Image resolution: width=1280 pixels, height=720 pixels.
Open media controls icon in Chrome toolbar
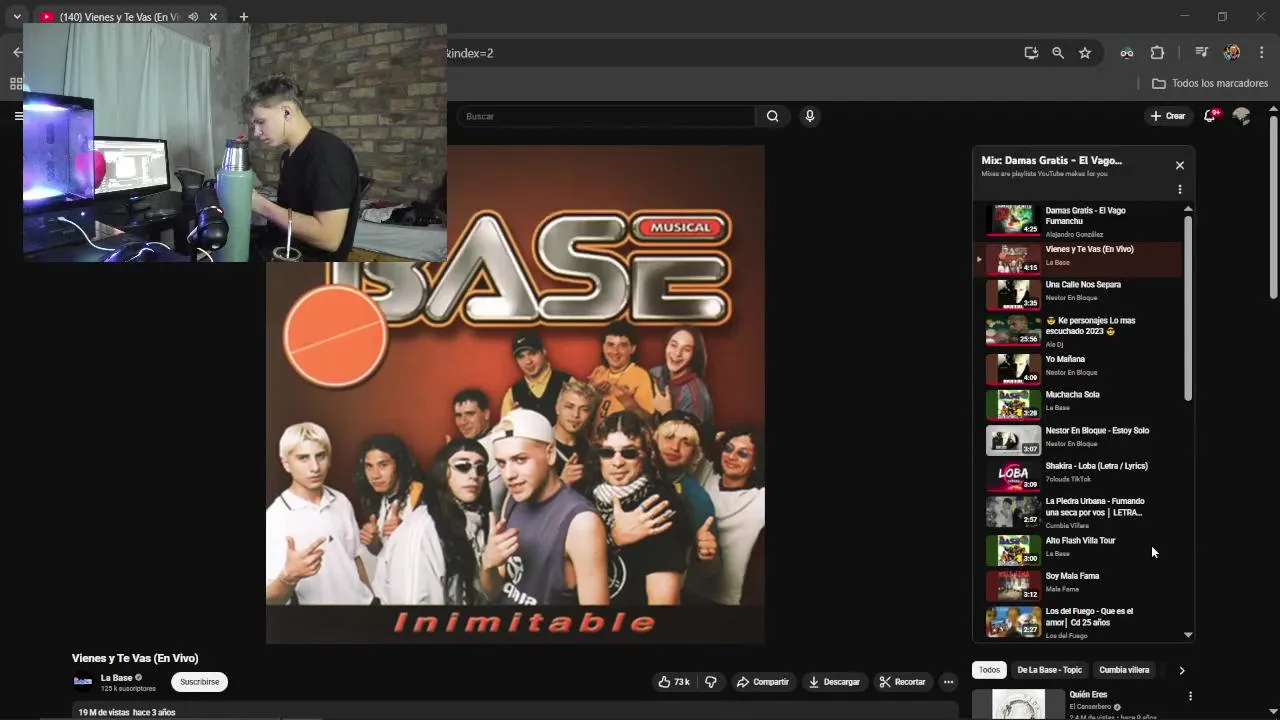[1202, 53]
